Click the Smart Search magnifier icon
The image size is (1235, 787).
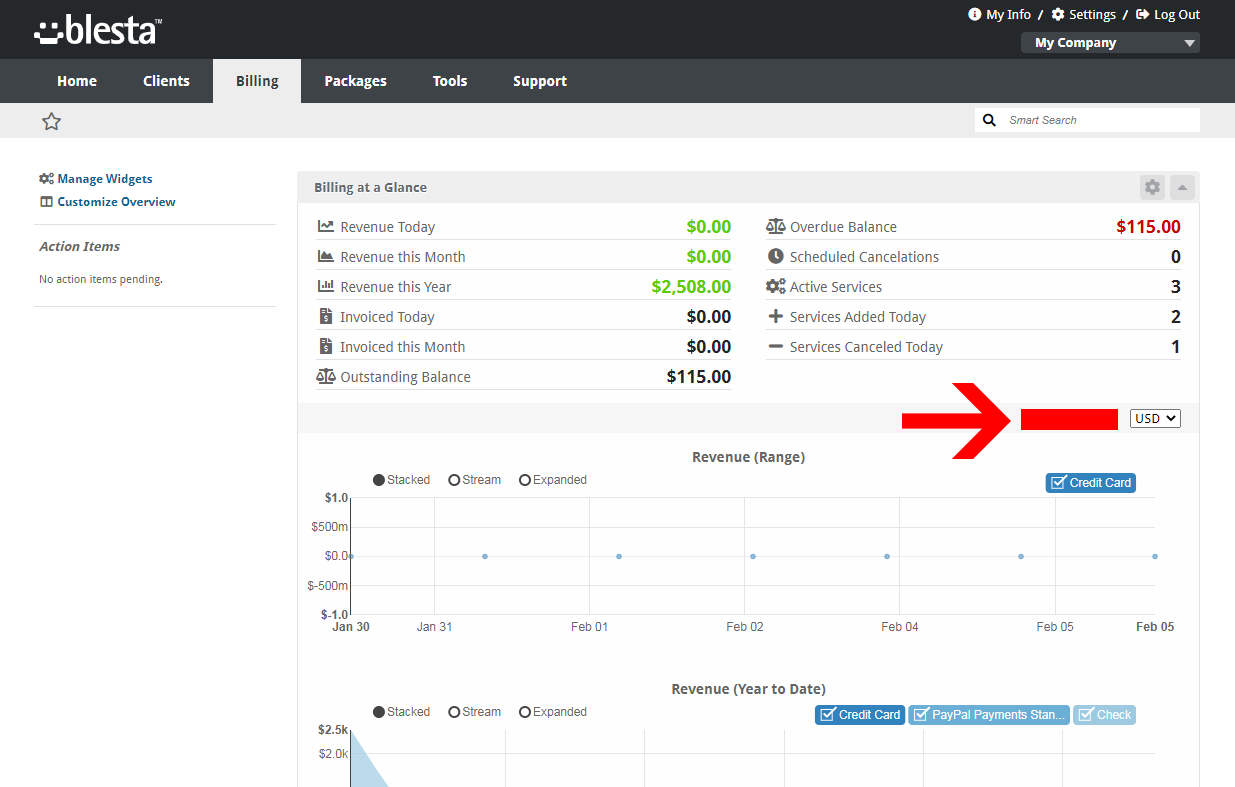(989, 120)
